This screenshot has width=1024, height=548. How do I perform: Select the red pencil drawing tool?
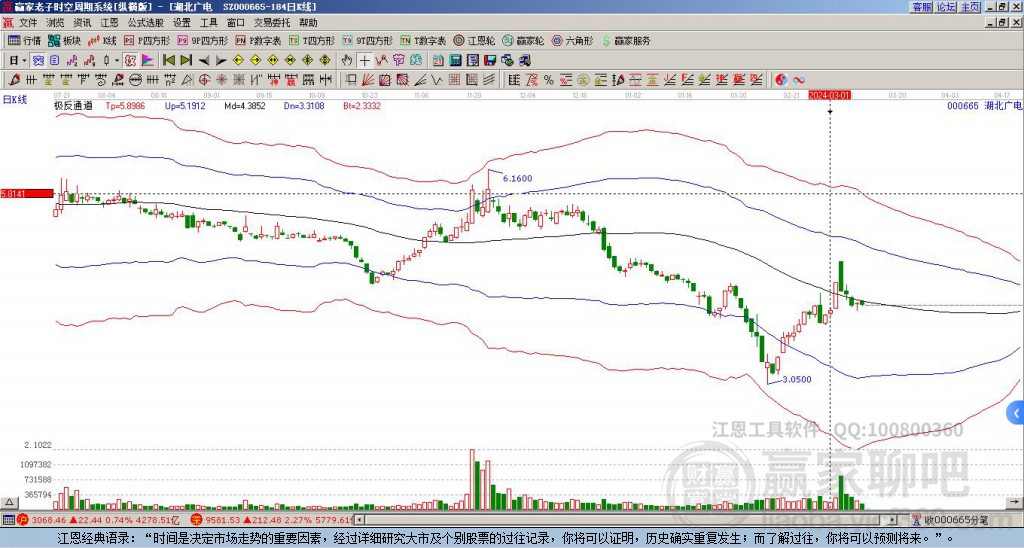tap(14, 80)
